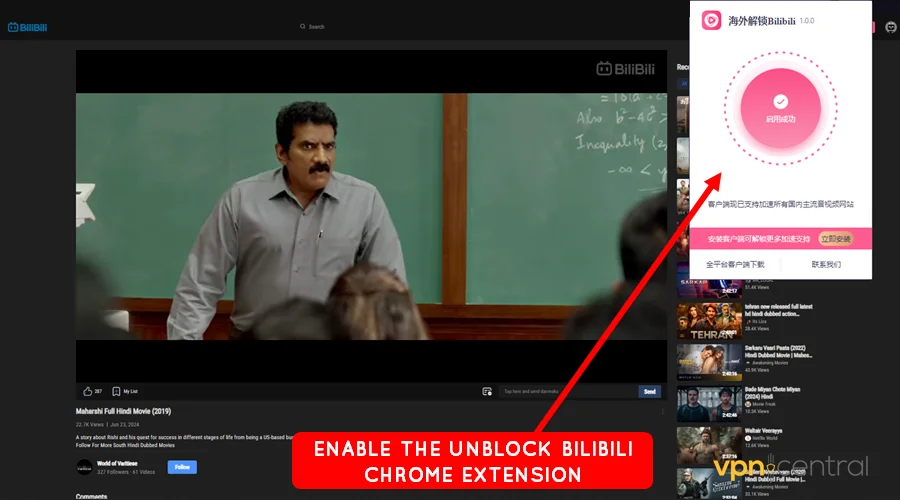Click the Search field in the header
Image resolution: width=900 pixels, height=500 pixels.
[x=316, y=26]
